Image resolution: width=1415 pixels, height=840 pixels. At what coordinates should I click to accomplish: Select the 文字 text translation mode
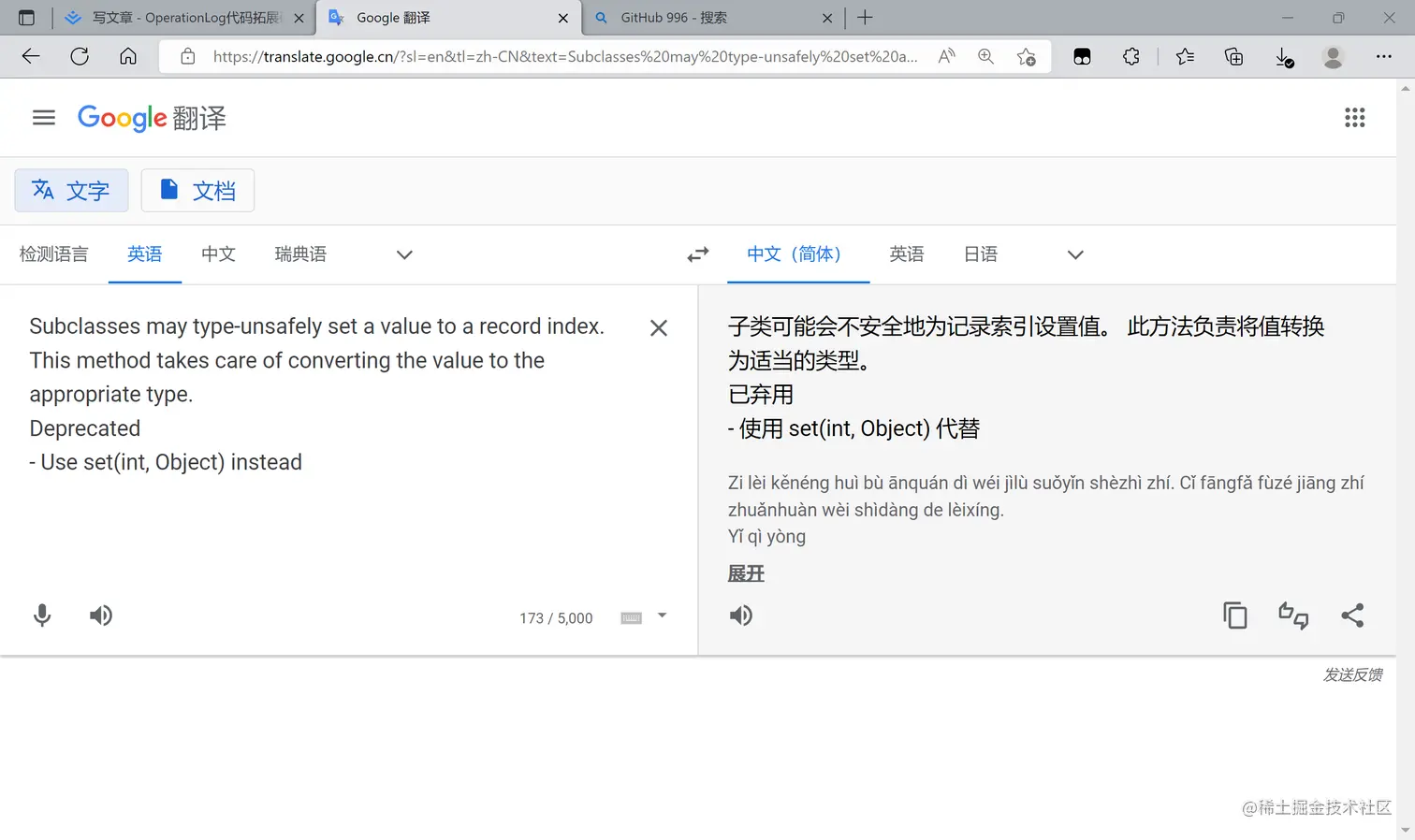[71, 191]
